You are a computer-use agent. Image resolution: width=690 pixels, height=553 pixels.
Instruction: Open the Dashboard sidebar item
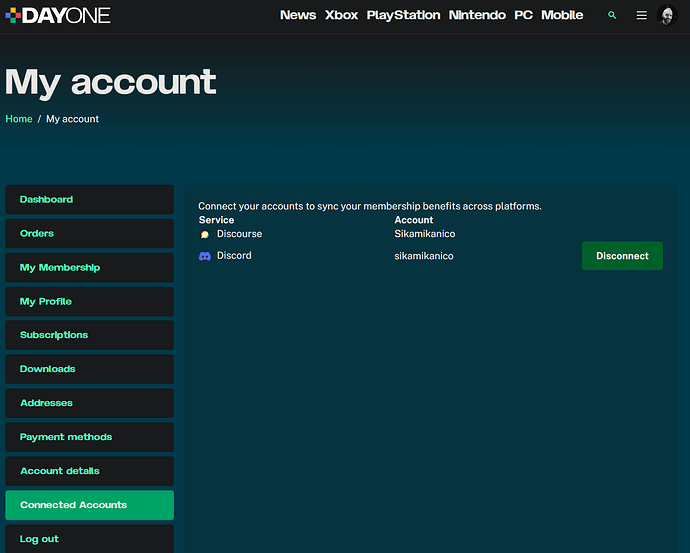click(x=89, y=200)
